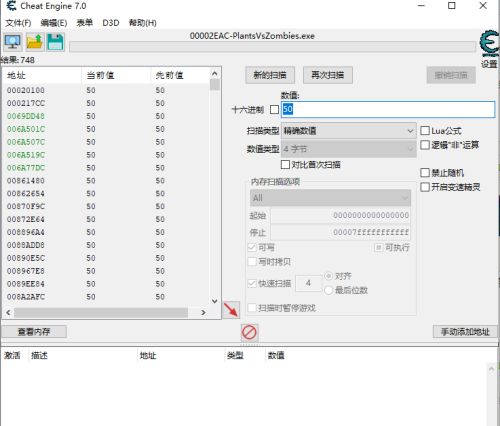Screen dimensions: 500x426
Task: Select address 008896A4 in results
Action: point(26,232)
